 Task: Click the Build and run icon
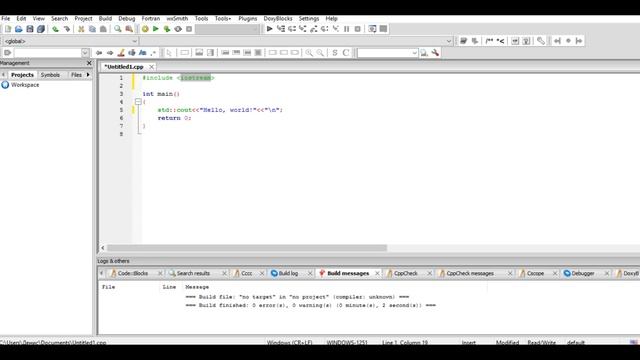pos(167,29)
